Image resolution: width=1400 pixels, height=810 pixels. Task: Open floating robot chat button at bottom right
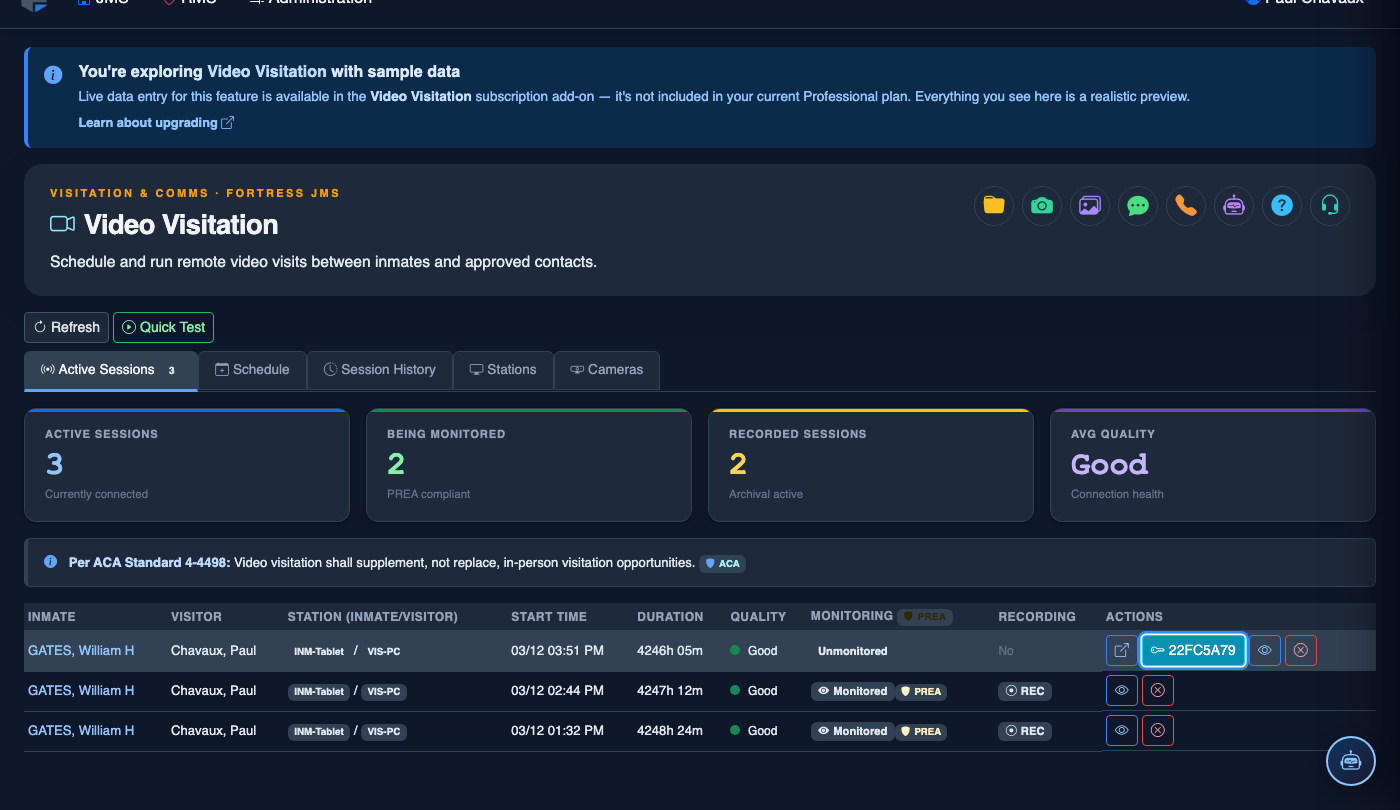point(1351,761)
